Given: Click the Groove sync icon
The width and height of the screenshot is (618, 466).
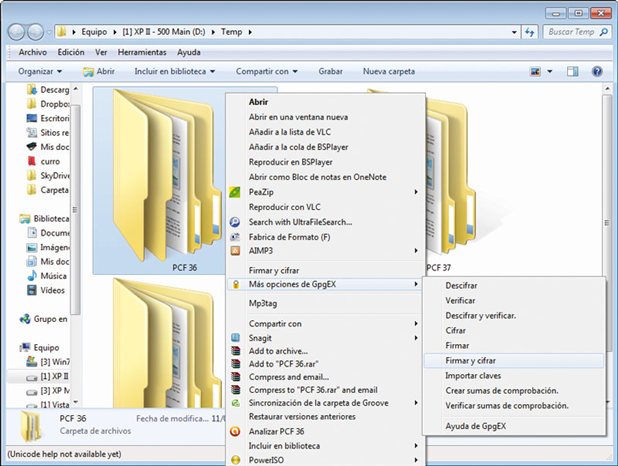Looking at the screenshot, I should pos(235,403).
